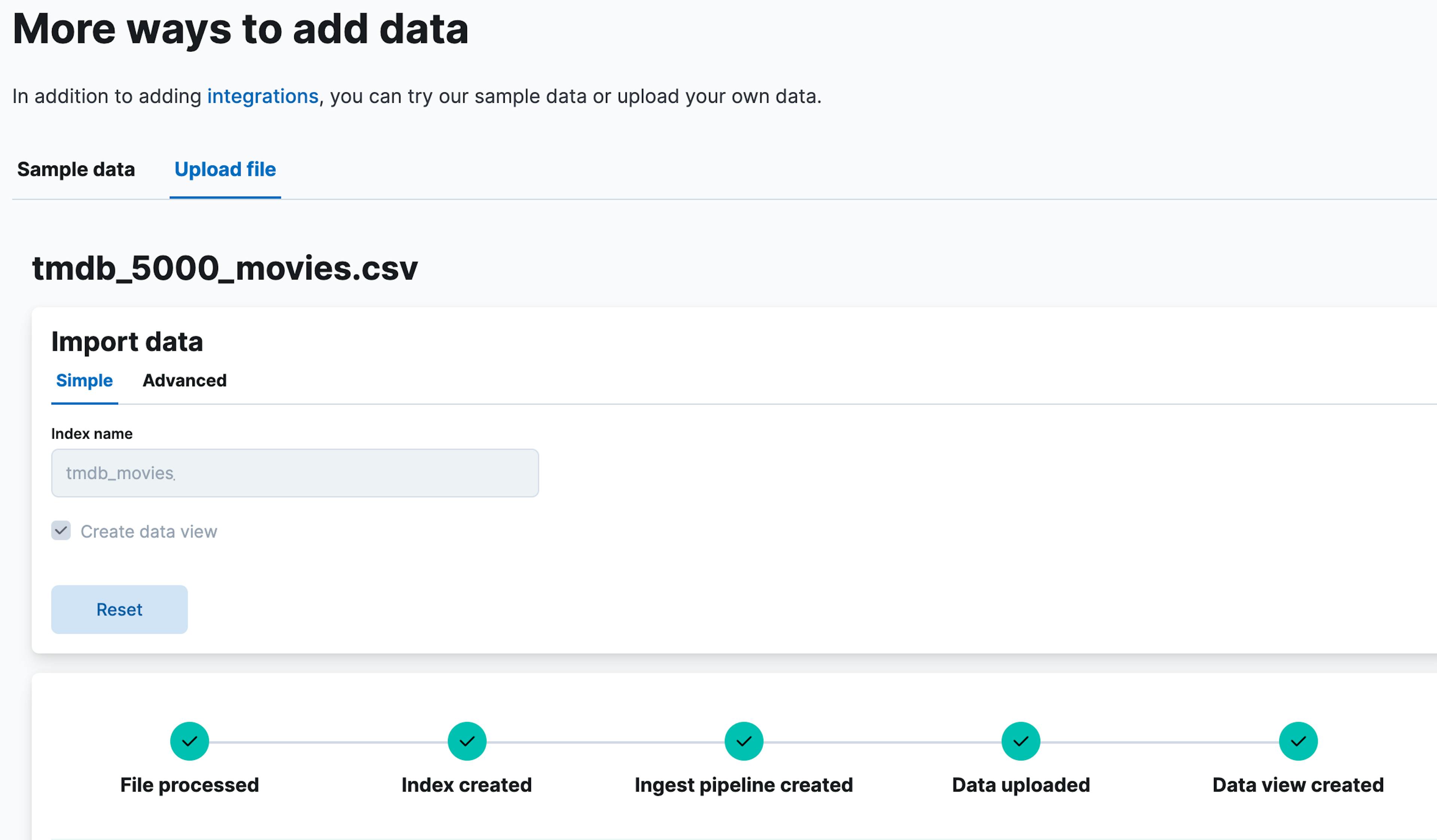The image size is (1437, 840).
Task: Click the Data view created step label
Action: click(1298, 785)
